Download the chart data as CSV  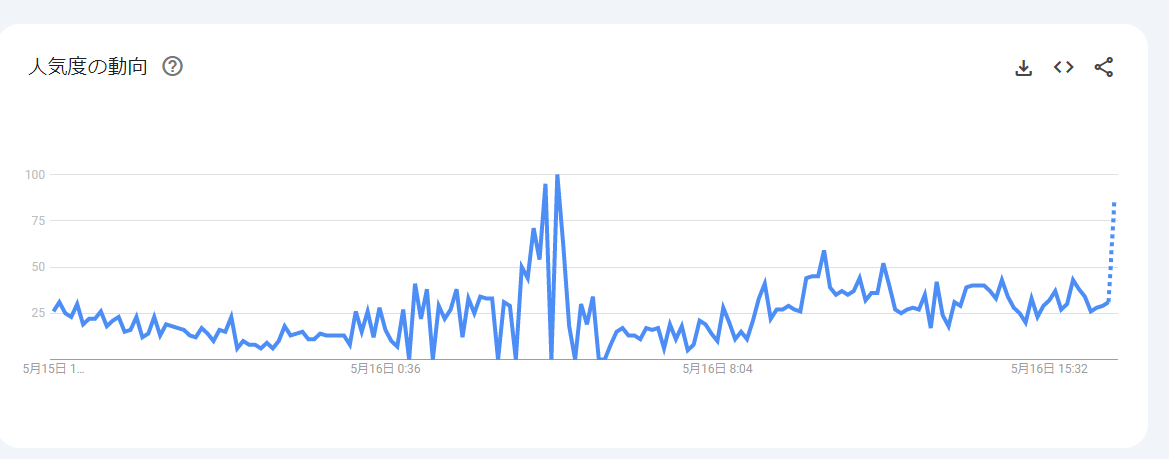1023,68
